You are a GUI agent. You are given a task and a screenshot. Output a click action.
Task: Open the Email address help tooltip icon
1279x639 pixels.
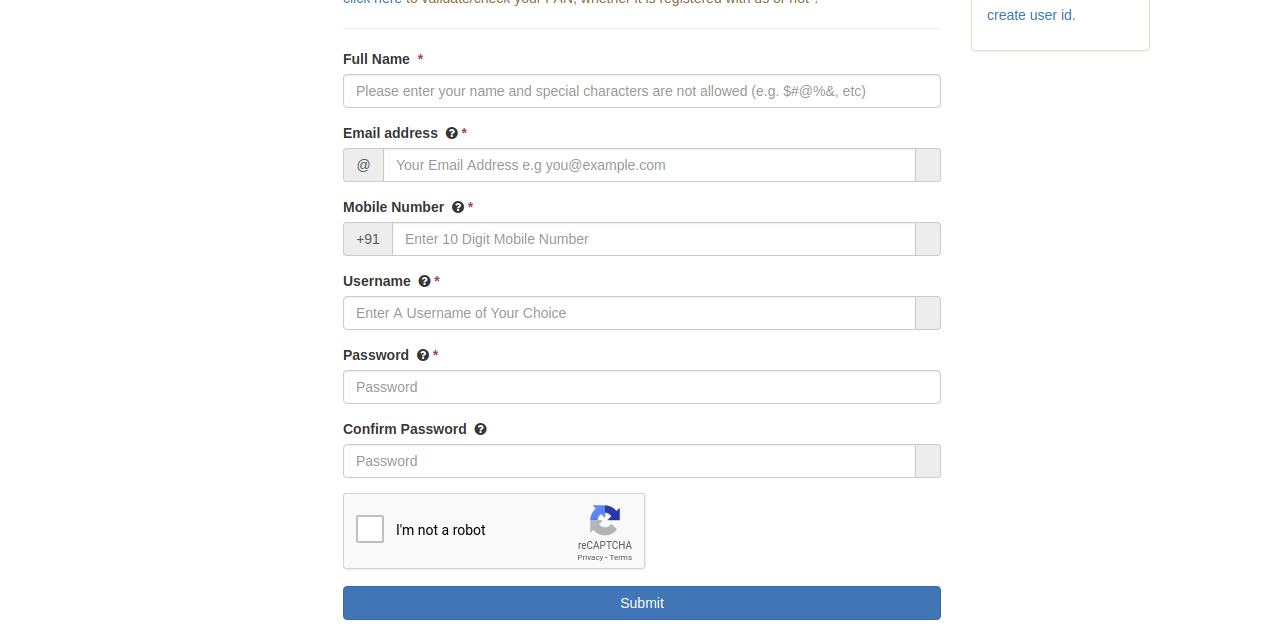(449, 133)
